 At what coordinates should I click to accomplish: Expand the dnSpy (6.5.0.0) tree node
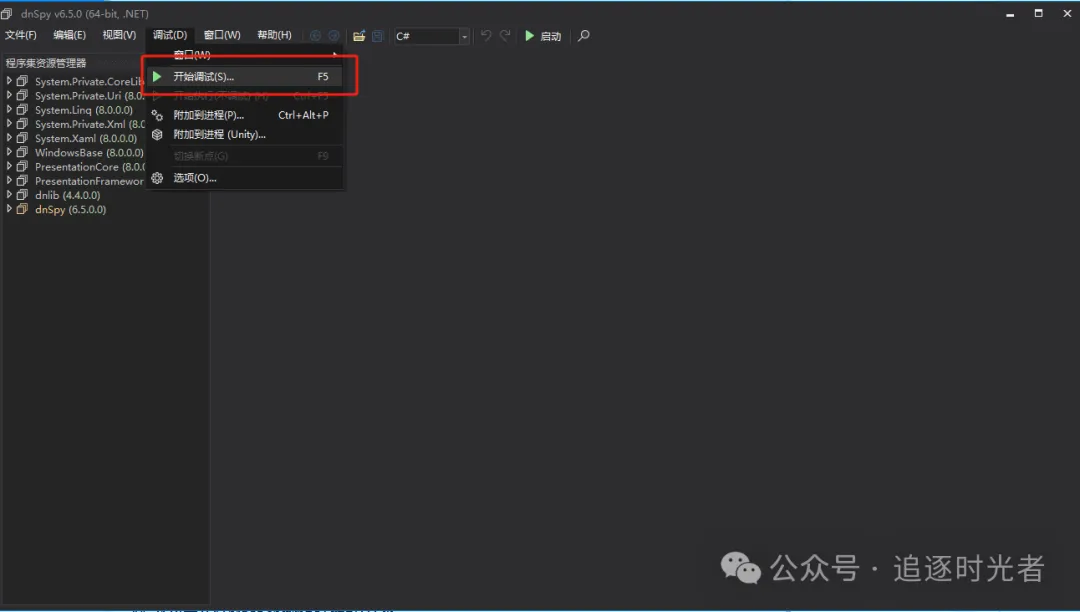(x=9, y=209)
